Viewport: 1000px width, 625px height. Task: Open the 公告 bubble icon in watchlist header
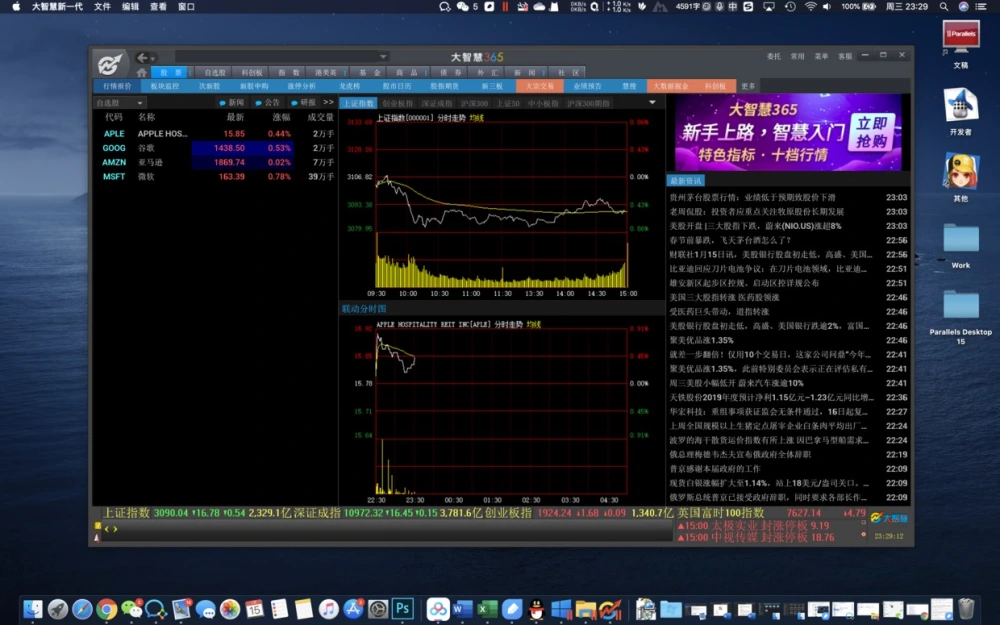pos(258,103)
